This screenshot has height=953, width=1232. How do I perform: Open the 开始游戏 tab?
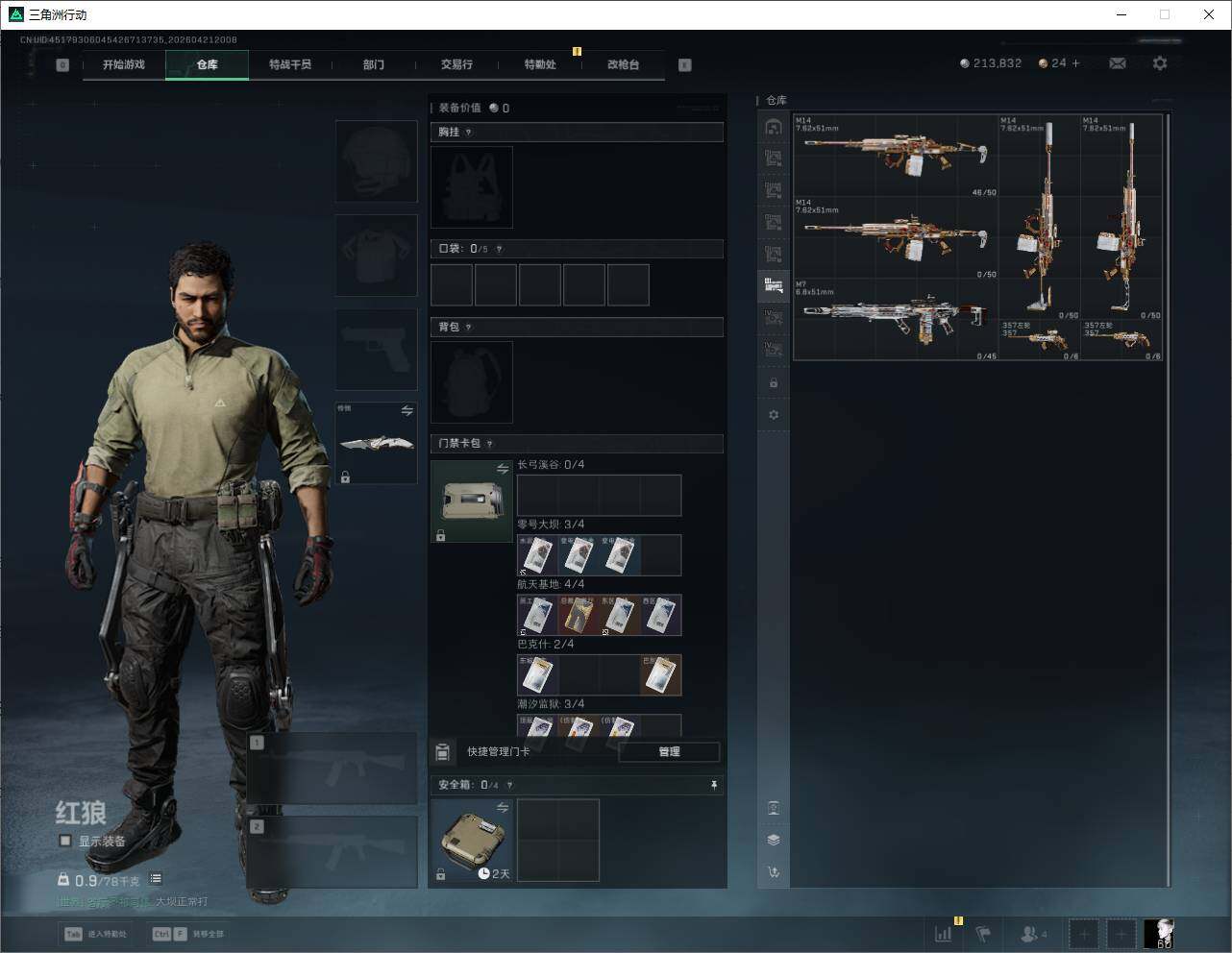pos(124,64)
